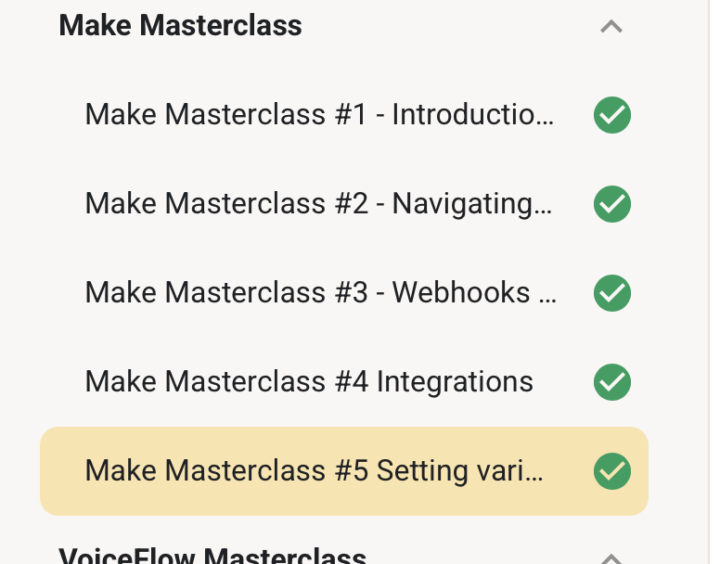Collapse the Make Masterclass section with its chevron
The height and width of the screenshot is (564, 720).
pos(611,27)
